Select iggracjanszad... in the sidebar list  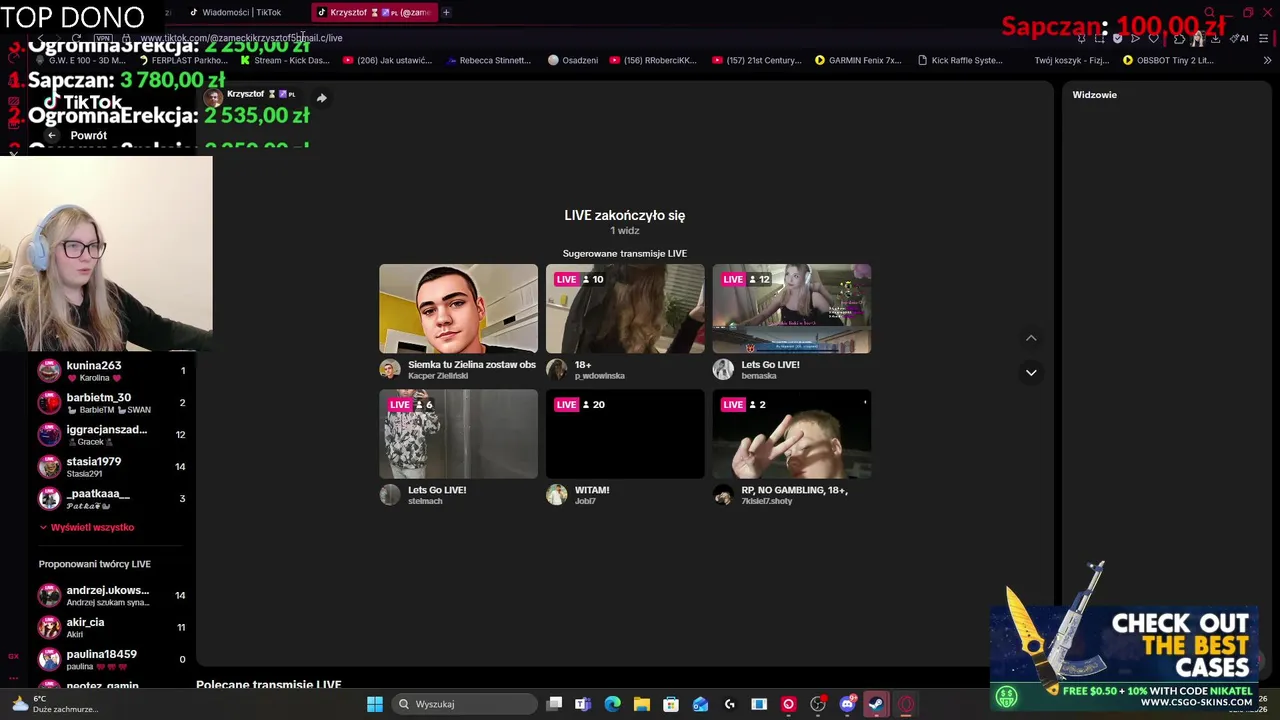tap(112, 435)
